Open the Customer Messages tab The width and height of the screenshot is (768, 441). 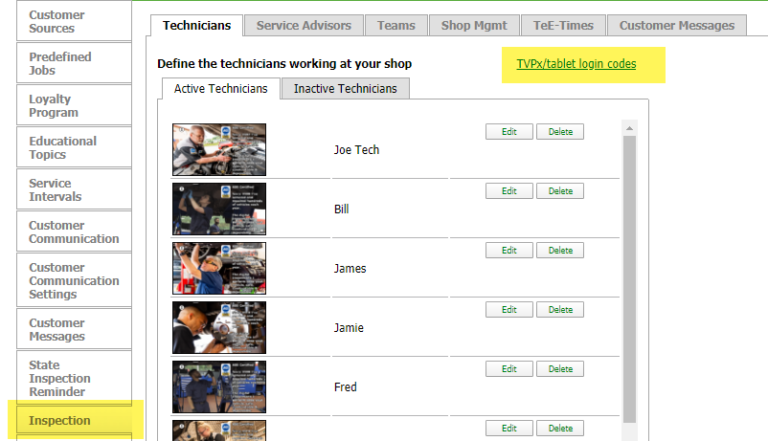(x=676, y=26)
